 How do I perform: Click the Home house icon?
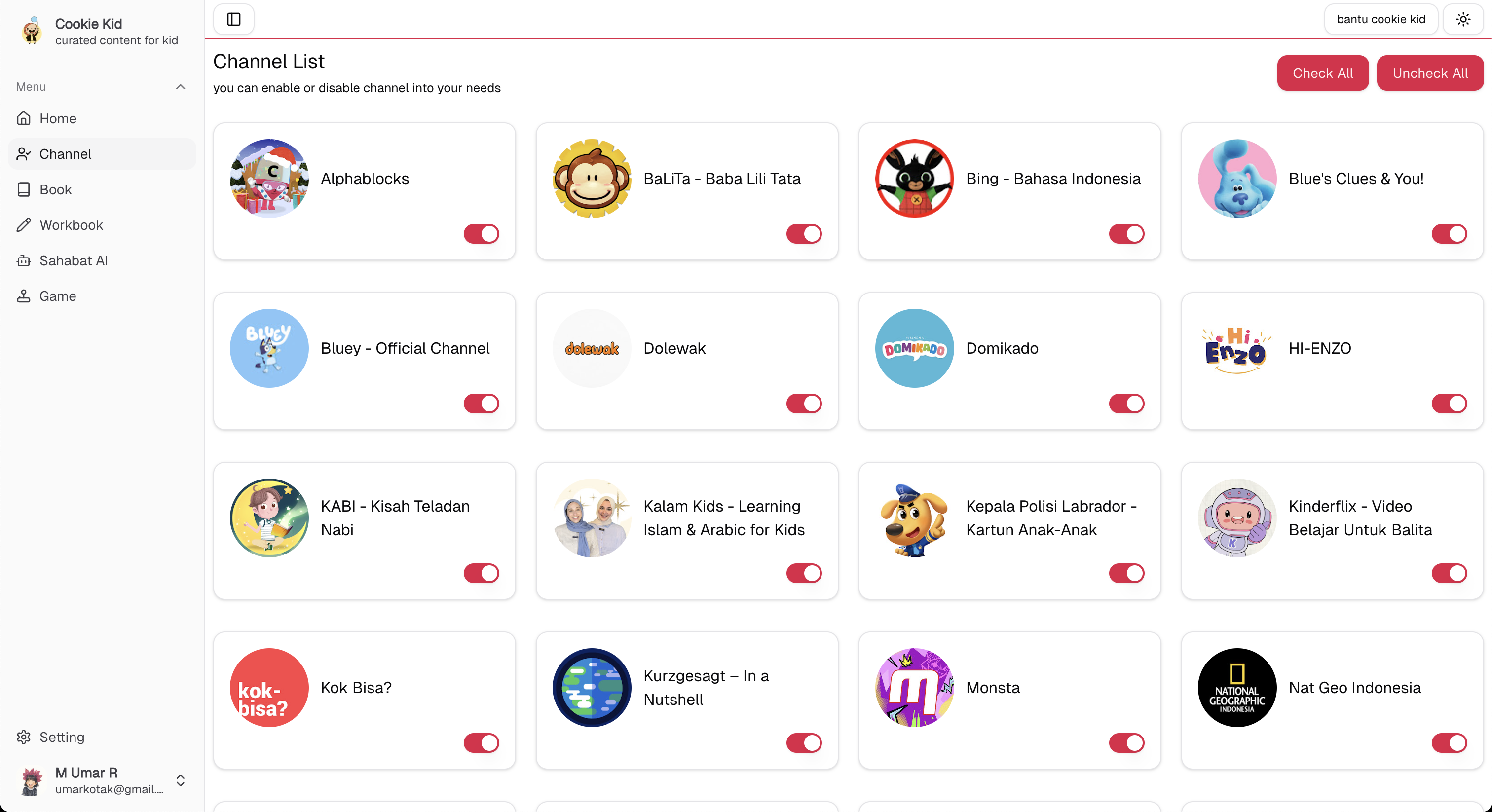pyautogui.click(x=24, y=118)
